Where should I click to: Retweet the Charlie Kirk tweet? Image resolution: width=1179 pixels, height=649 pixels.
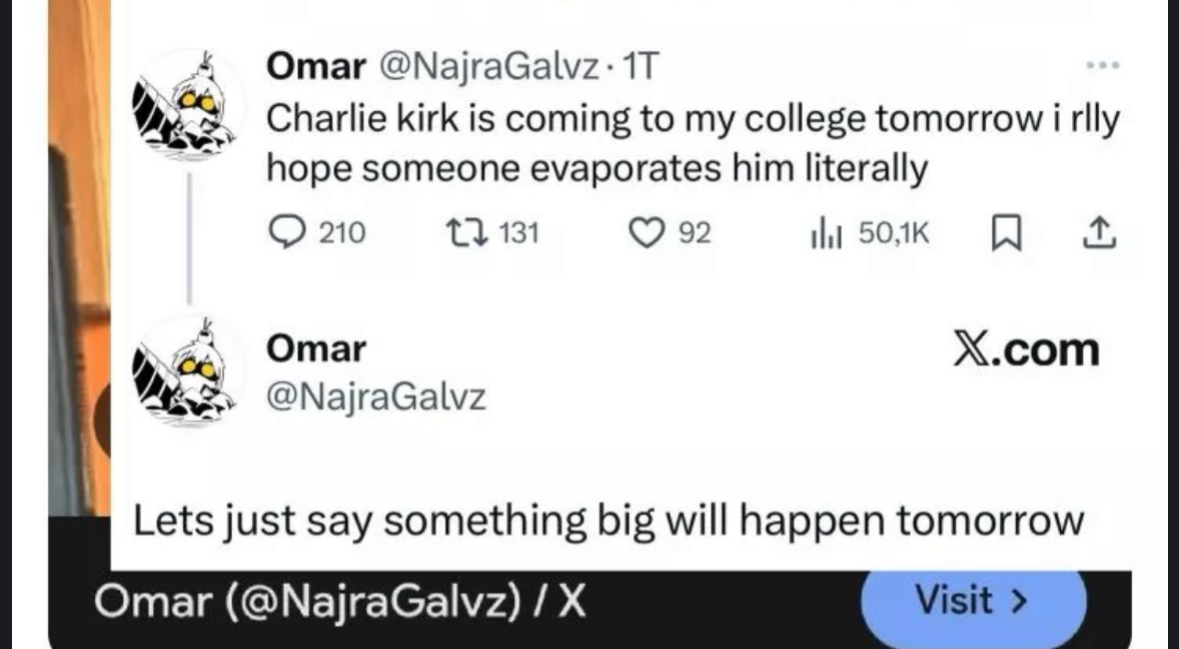pyautogui.click(x=463, y=234)
